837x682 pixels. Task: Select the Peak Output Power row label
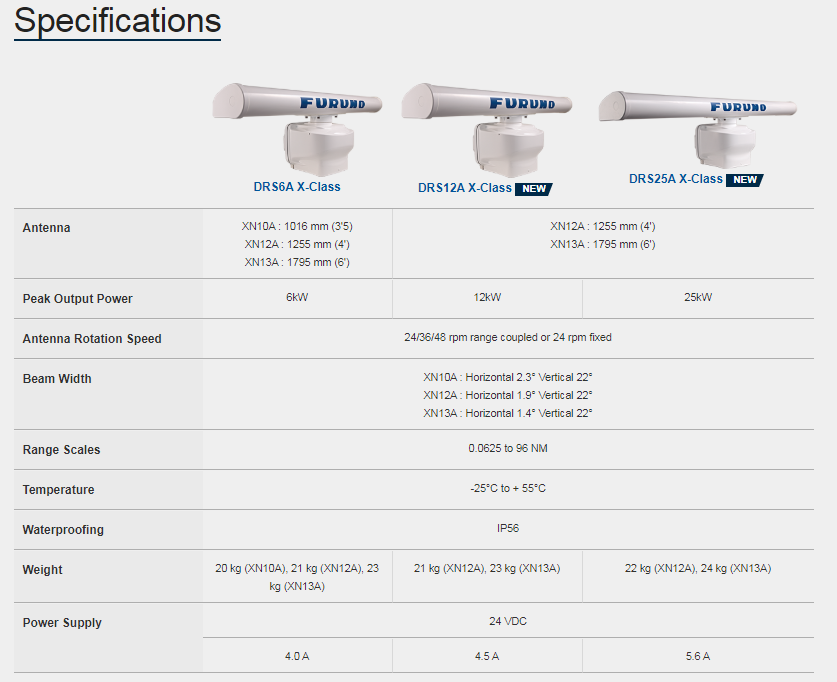[x=77, y=299]
